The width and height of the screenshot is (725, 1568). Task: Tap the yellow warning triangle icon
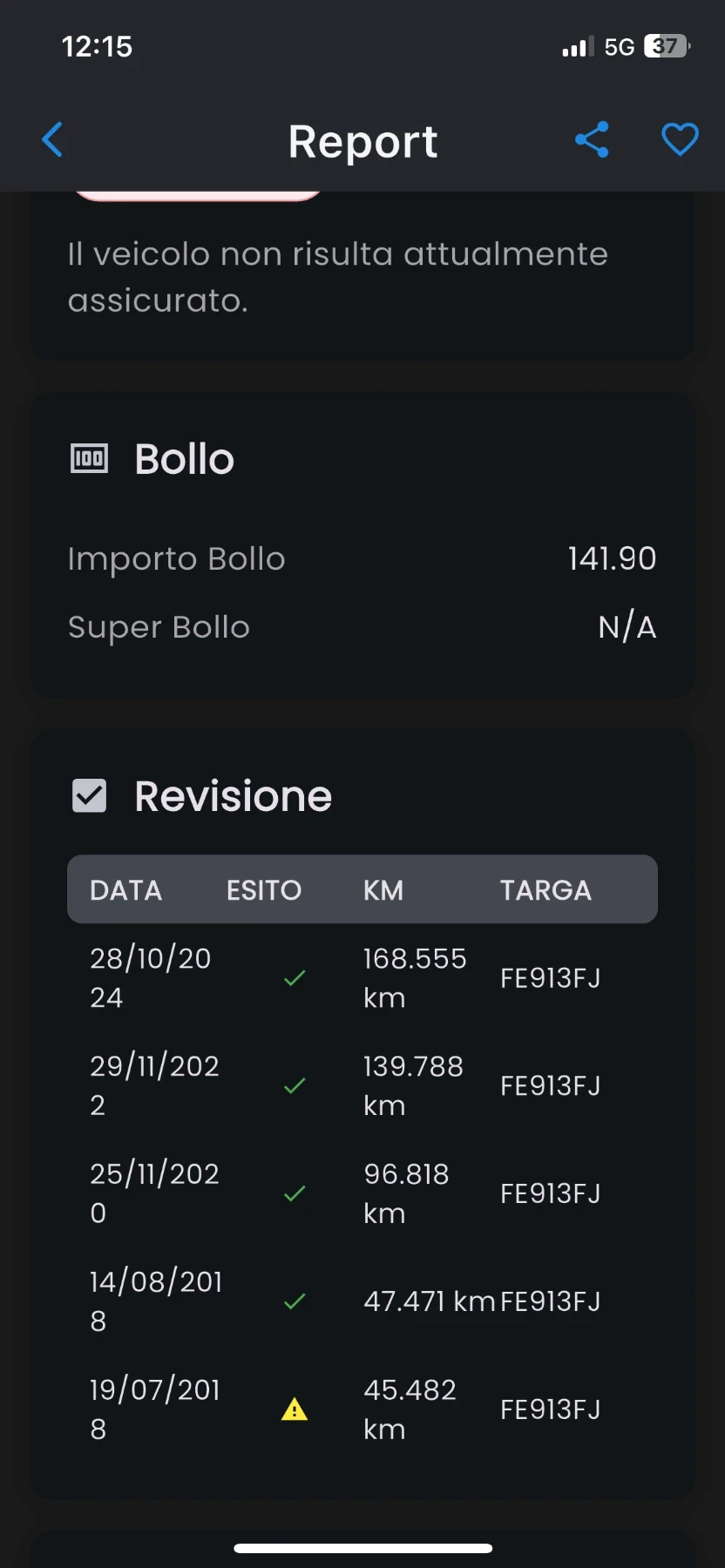pos(295,1409)
